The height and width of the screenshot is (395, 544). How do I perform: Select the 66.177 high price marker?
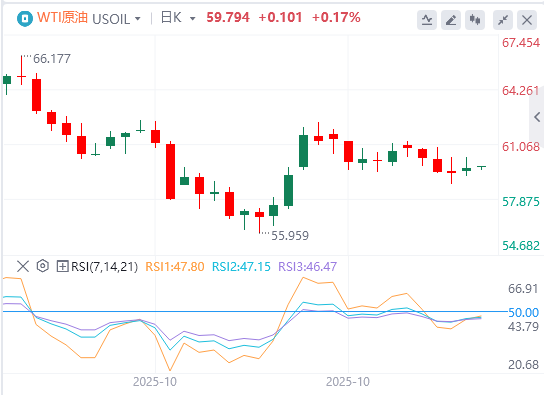click(52, 59)
